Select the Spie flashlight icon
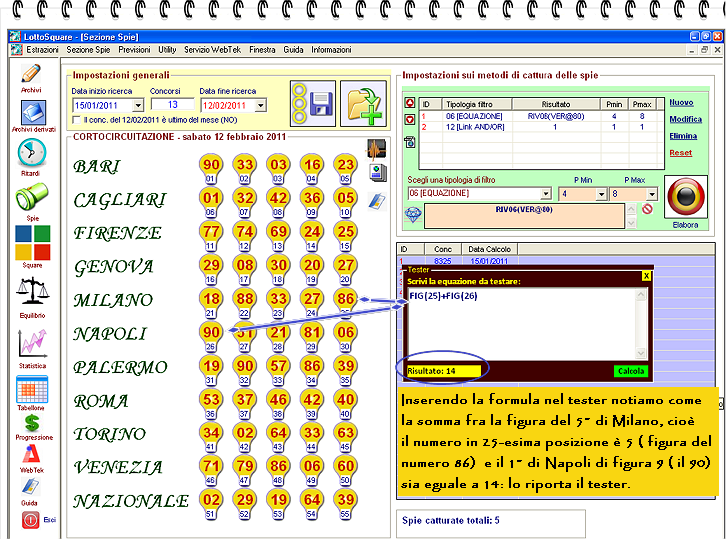This screenshot has width=726, height=539. pos(31,197)
